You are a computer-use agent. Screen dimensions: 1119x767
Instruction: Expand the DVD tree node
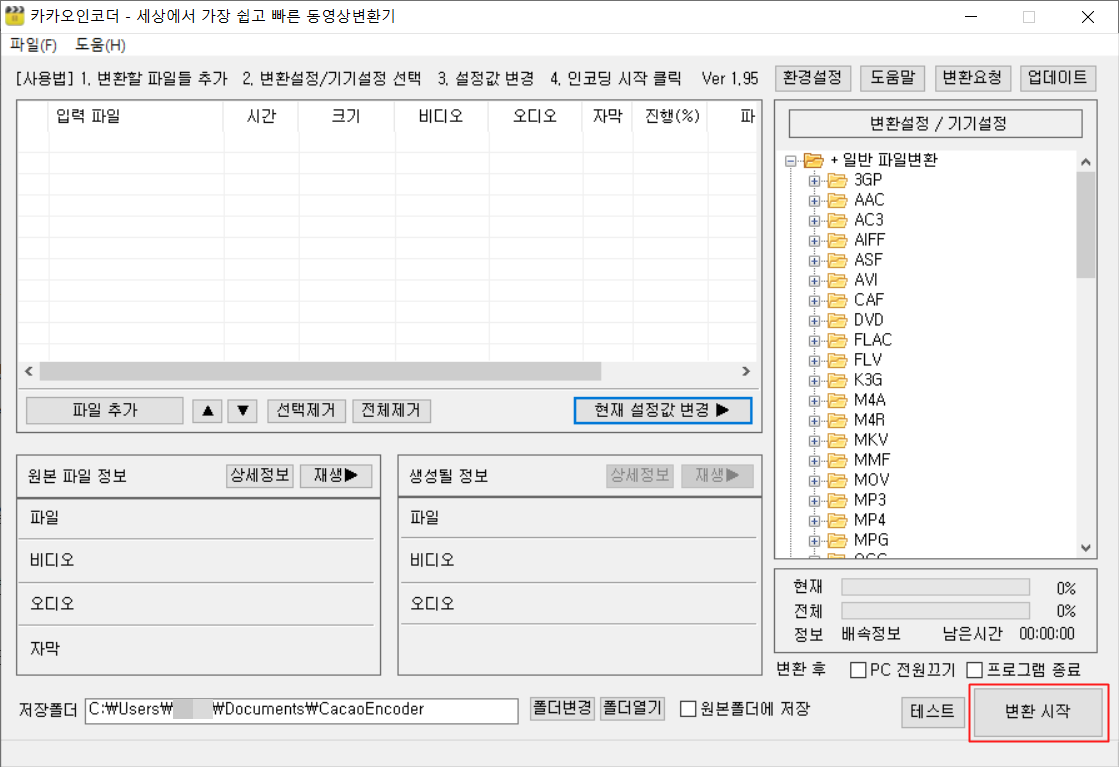[x=814, y=320]
